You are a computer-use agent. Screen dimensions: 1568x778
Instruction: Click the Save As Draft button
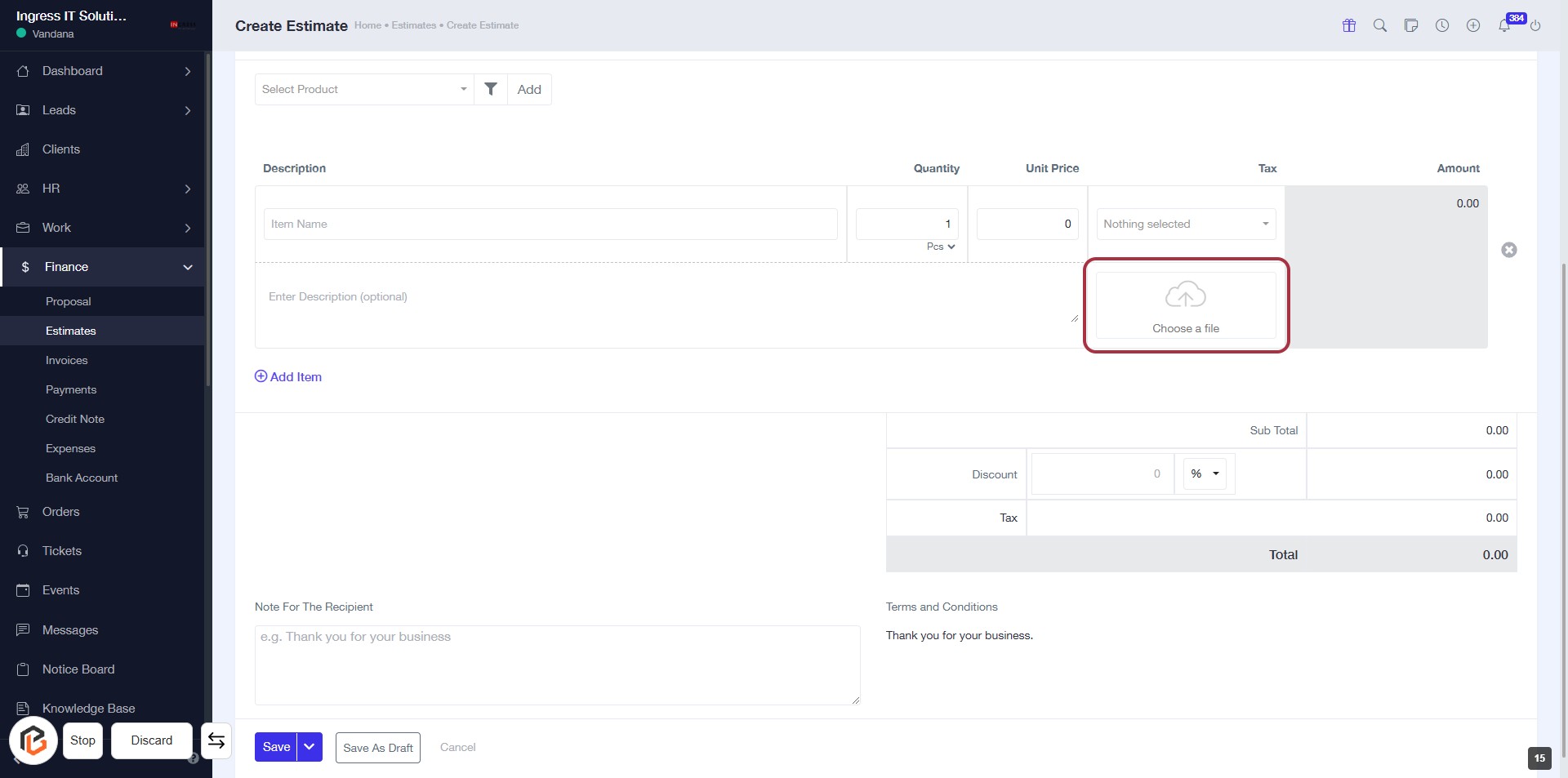click(x=377, y=748)
